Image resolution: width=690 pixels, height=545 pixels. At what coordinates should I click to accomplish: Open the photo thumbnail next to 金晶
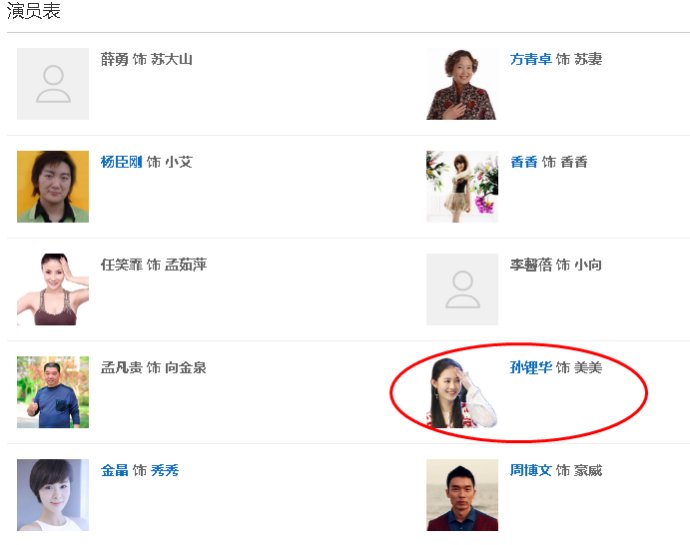[x=53, y=494]
